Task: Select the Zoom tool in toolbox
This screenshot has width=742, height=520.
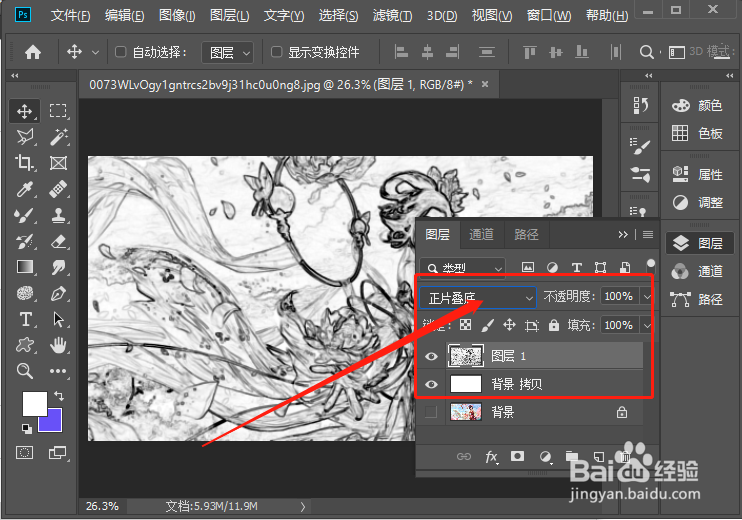Action: [25, 371]
